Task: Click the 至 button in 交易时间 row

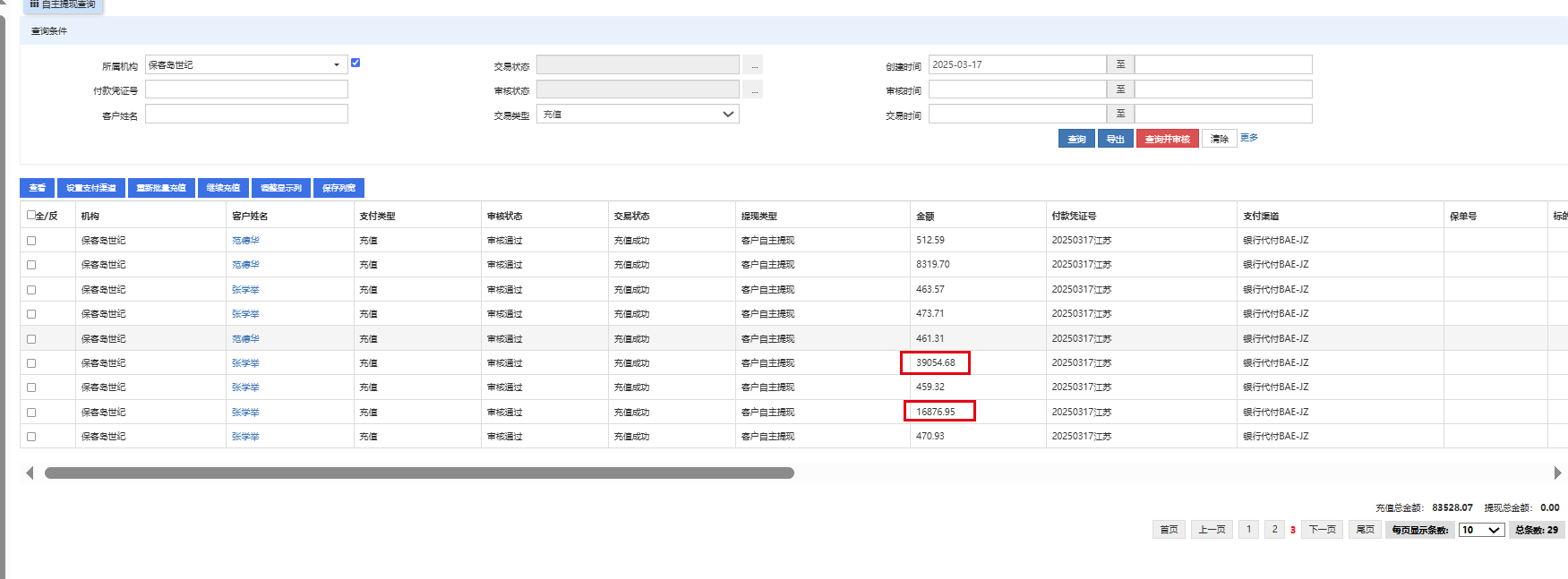Action: click(x=1120, y=114)
